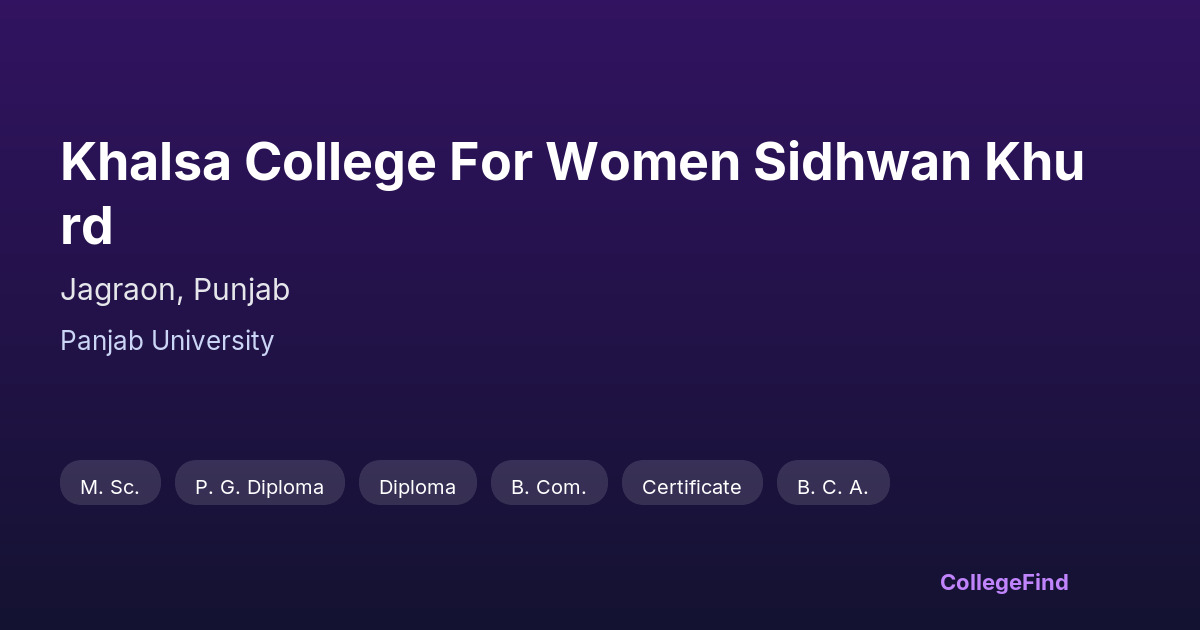Click the word University under the location

212,341
